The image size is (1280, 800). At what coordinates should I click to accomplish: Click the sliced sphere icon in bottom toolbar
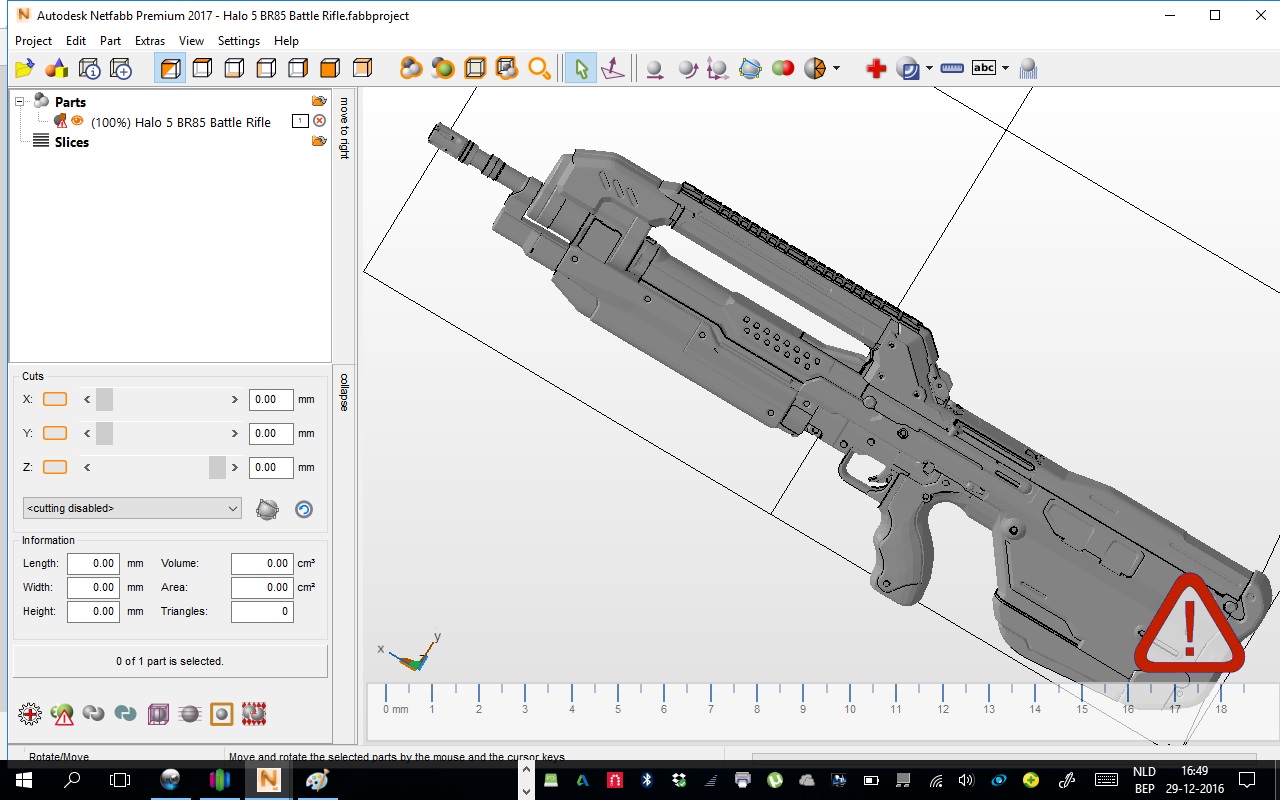[x=190, y=714]
